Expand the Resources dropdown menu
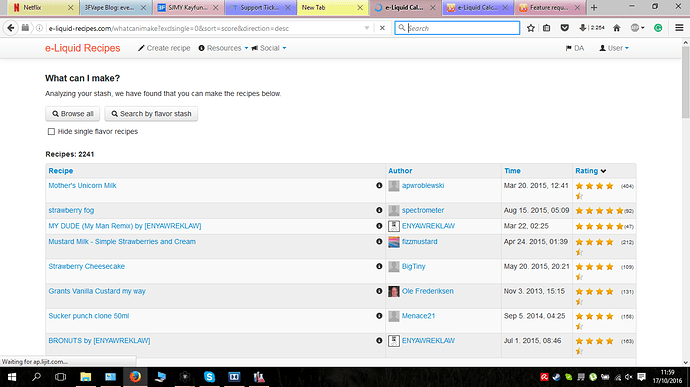 tap(224, 48)
